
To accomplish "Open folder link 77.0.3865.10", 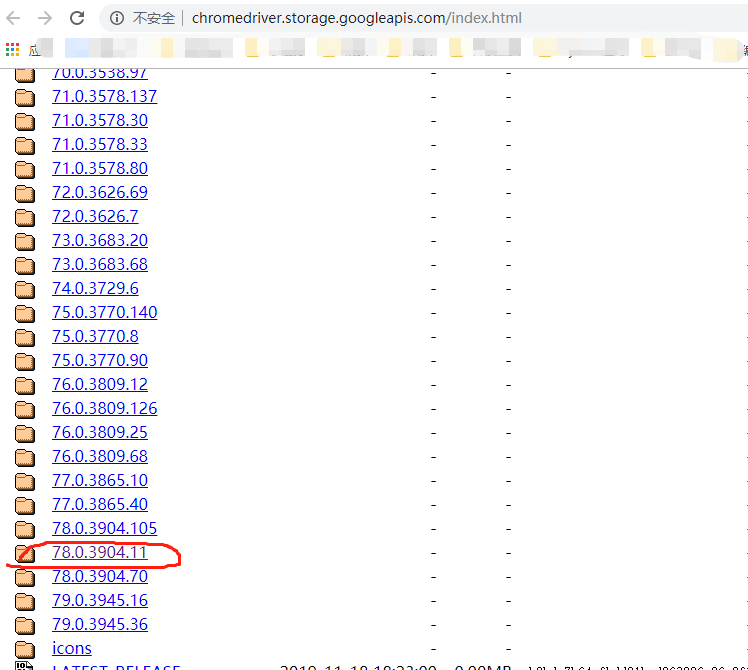I will click(100, 480).
